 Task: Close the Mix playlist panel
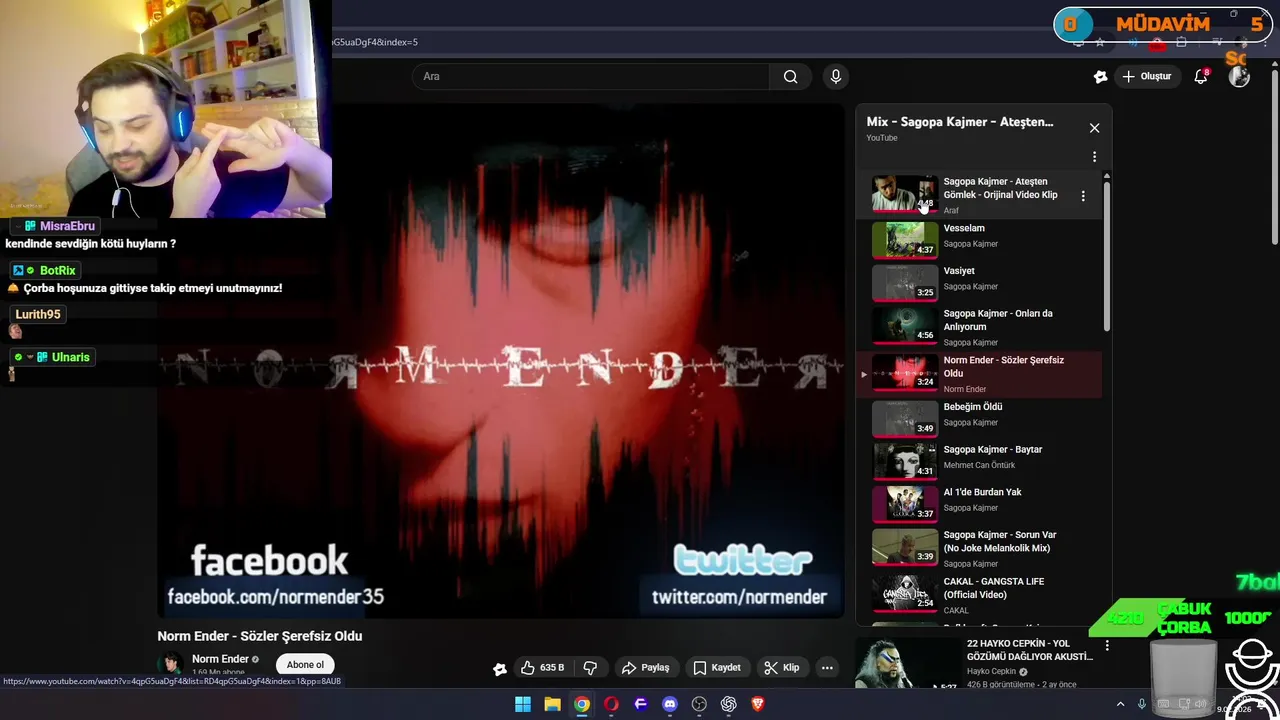(x=1094, y=128)
